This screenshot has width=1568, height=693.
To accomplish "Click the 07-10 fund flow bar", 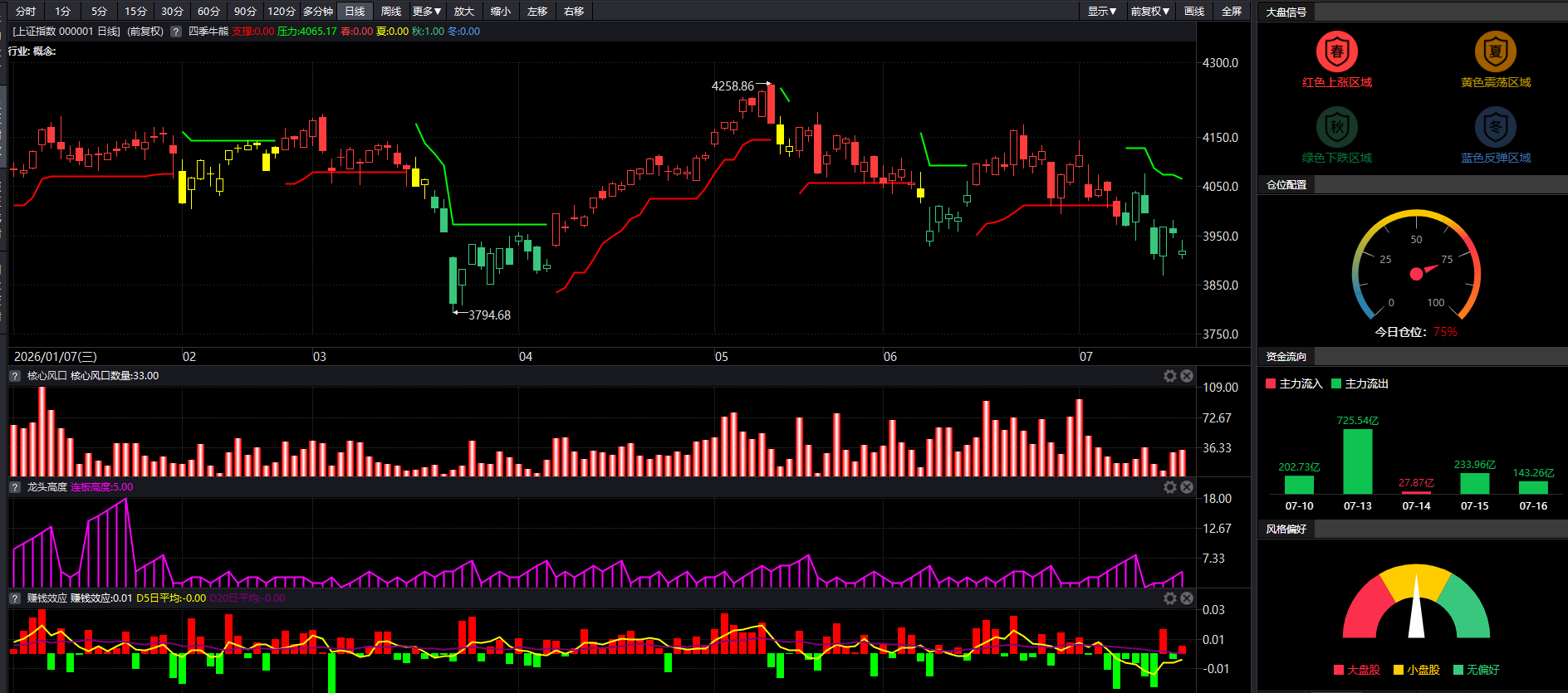I will 1299,485.
